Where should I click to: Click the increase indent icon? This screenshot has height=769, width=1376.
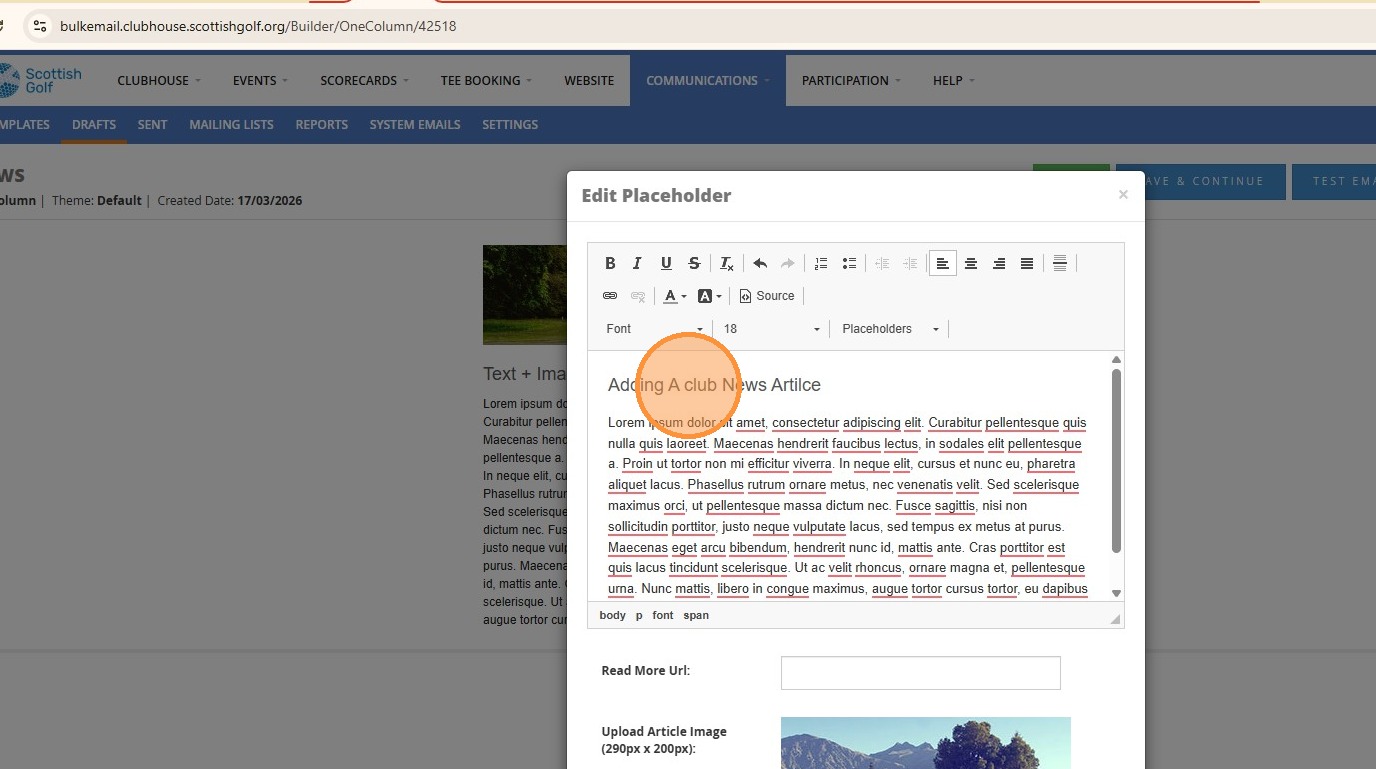(x=910, y=264)
